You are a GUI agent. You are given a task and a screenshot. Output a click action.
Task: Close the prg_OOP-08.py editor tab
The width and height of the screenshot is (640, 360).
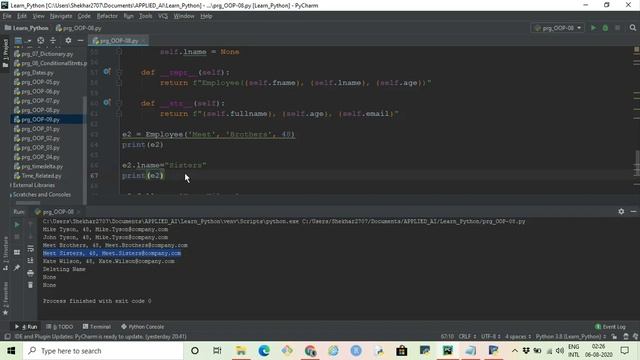[x=144, y=40]
